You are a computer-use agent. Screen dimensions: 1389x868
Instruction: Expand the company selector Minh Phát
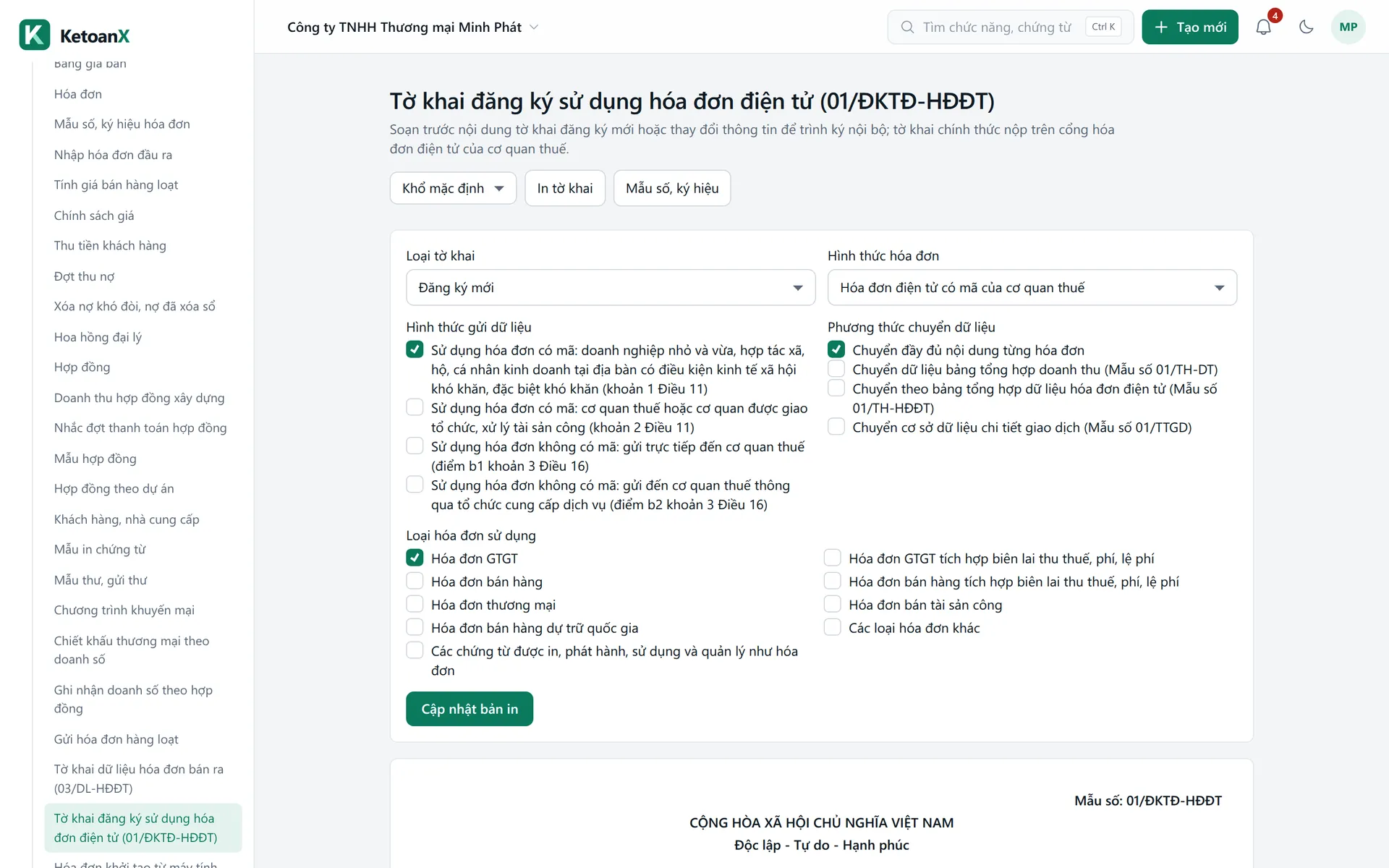pyautogui.click(x=412, y=27)
